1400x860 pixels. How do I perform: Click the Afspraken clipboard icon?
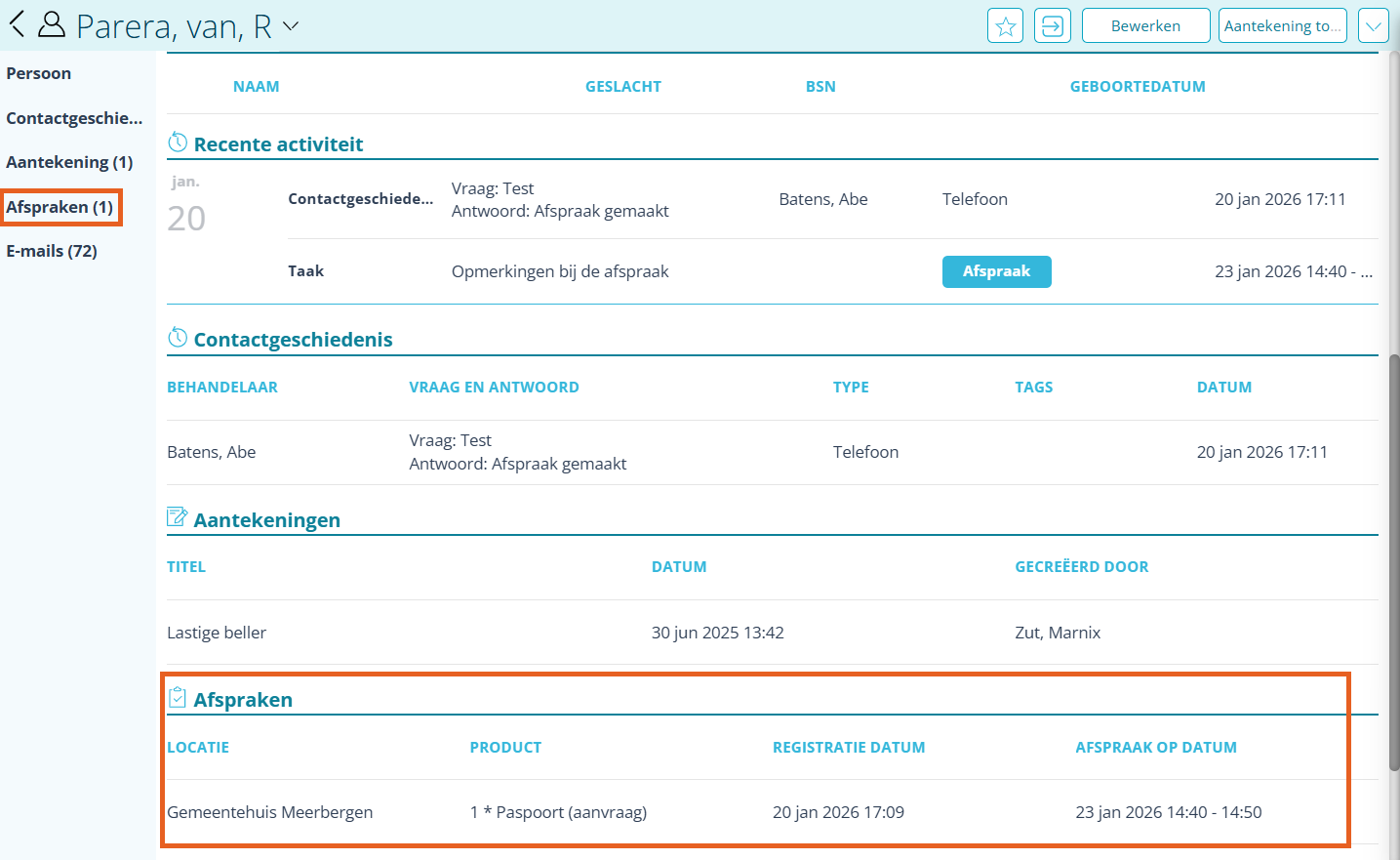[x=178, y=698]
